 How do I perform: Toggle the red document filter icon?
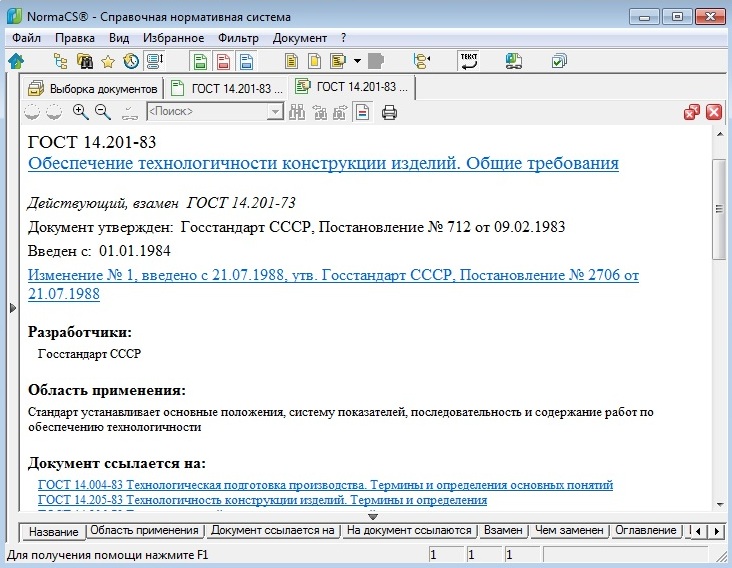tap(223, 61)
